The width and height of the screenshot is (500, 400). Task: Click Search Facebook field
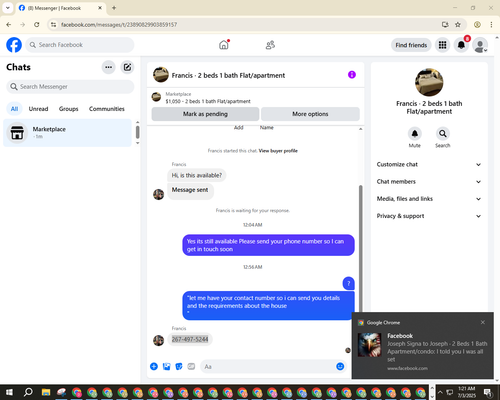(80, 45)
